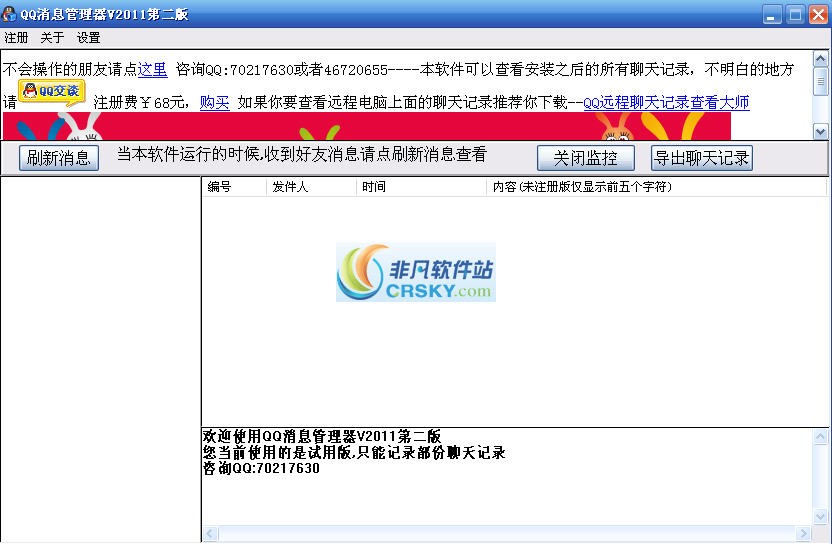832x544 pixels.
Task: Minimize the QQ消息管理器 window
Action: (772, 14)
